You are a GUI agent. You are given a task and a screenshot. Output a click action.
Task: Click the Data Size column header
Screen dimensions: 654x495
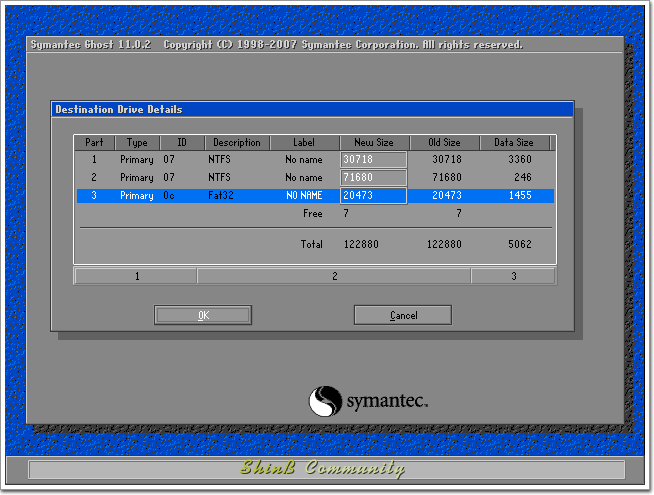point(514,143)
